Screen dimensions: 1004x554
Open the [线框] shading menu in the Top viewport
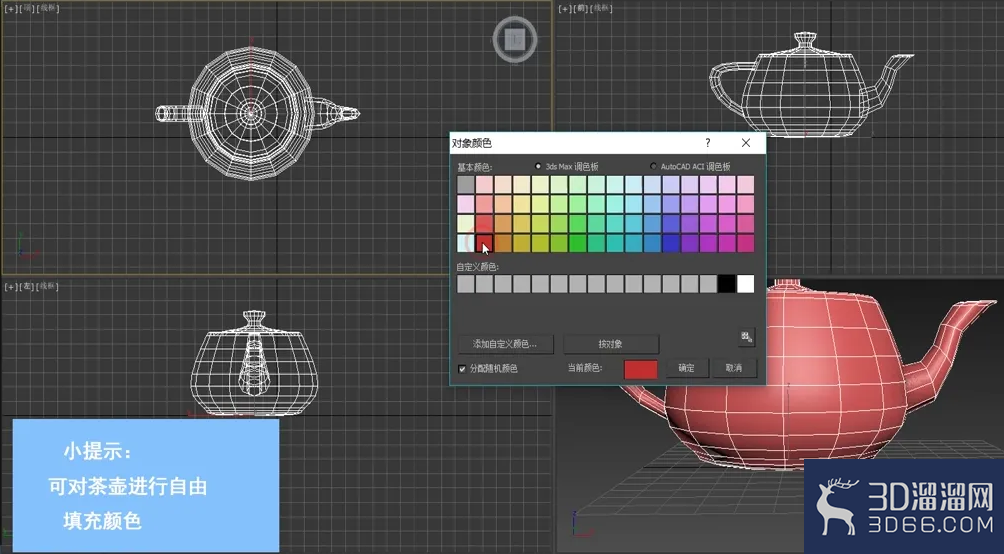click(47, 9)
